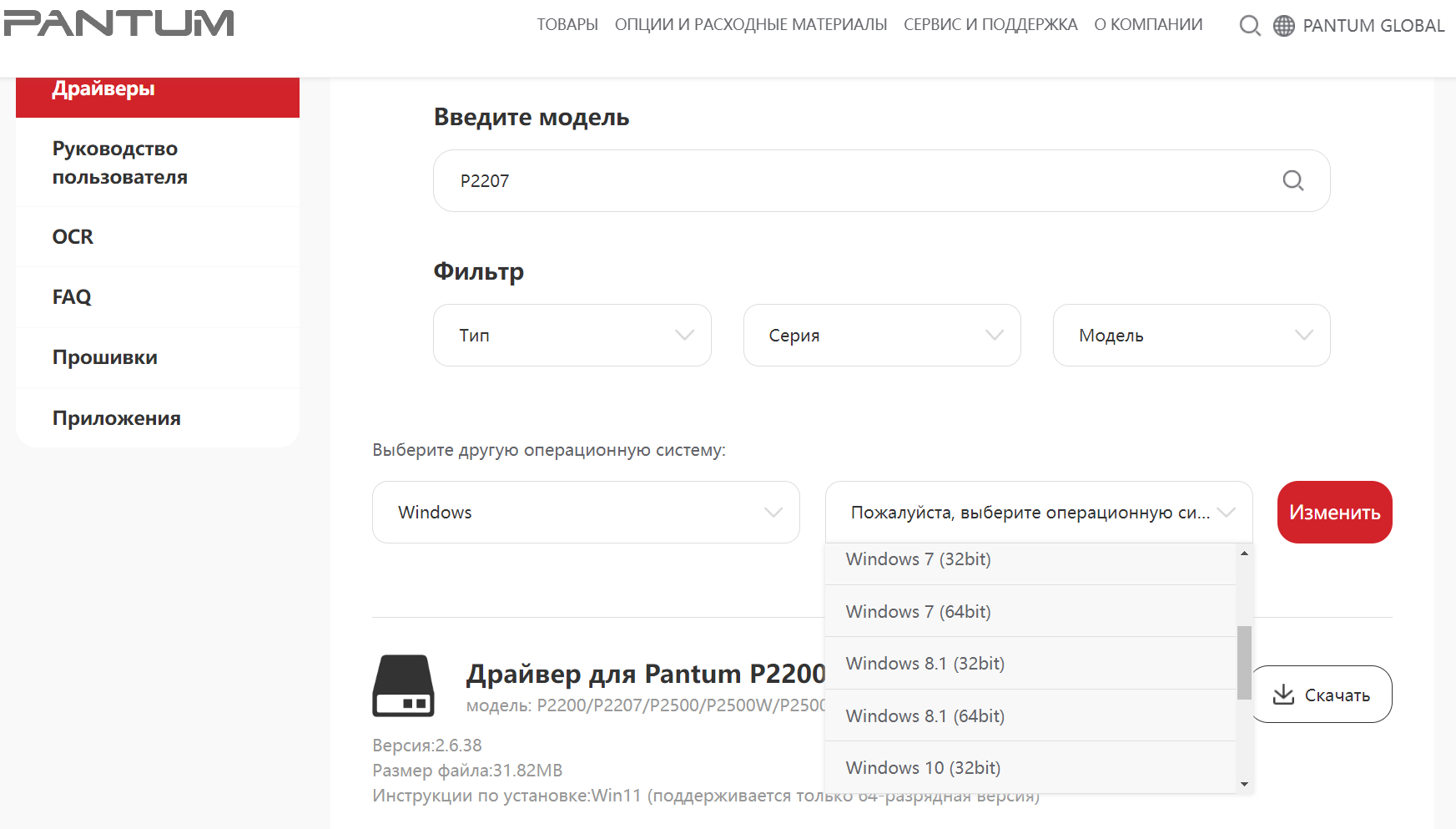
Task: Open the Windows platform dropdown
Action: click(586, 512)
